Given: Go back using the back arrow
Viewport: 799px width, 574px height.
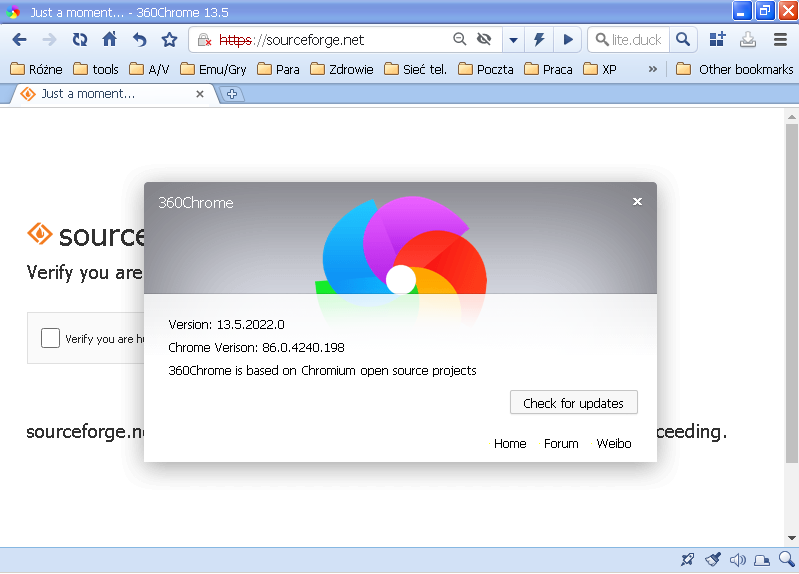Looking at the screenshot, I should point(19,40).
